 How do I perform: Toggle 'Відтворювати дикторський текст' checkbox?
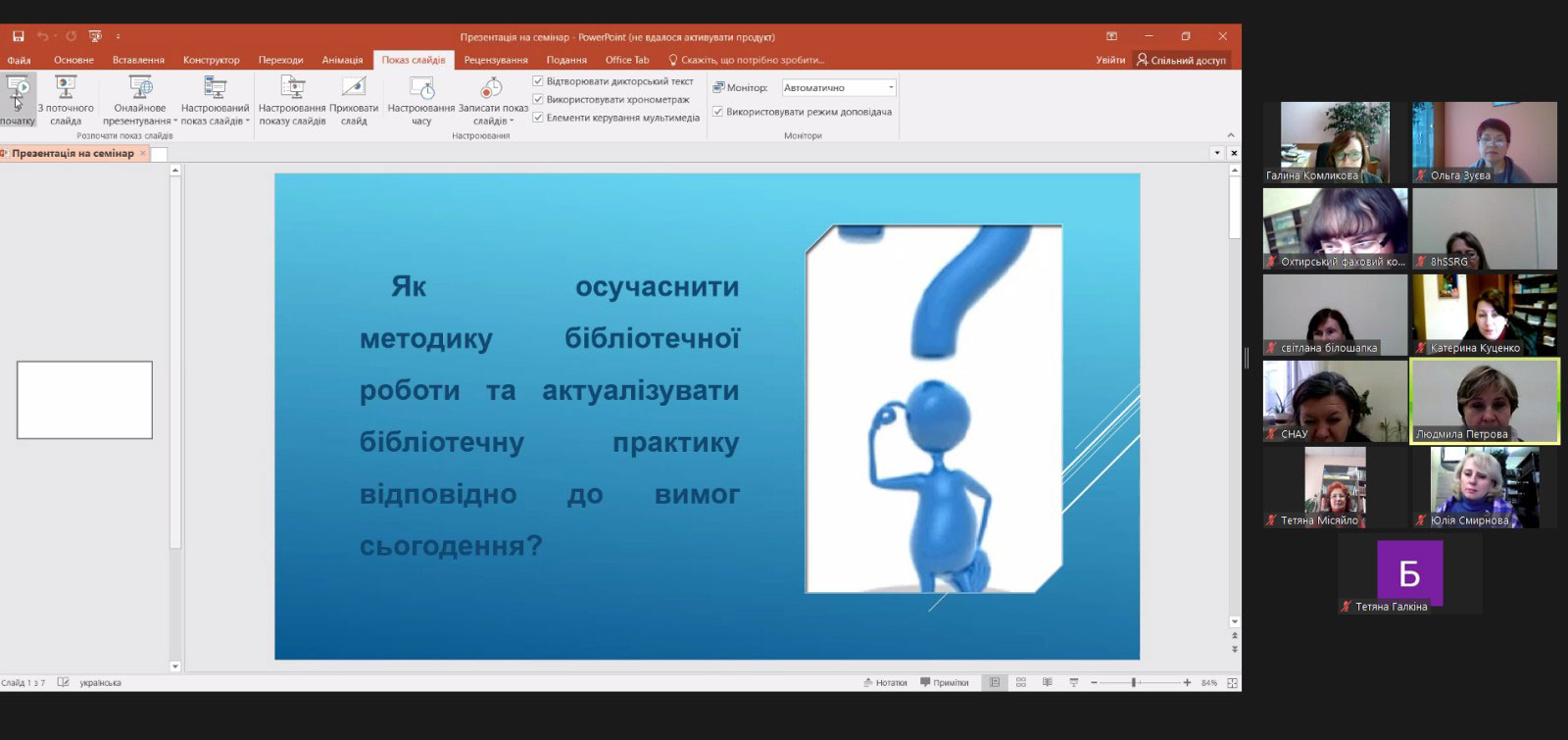[538, 81]
